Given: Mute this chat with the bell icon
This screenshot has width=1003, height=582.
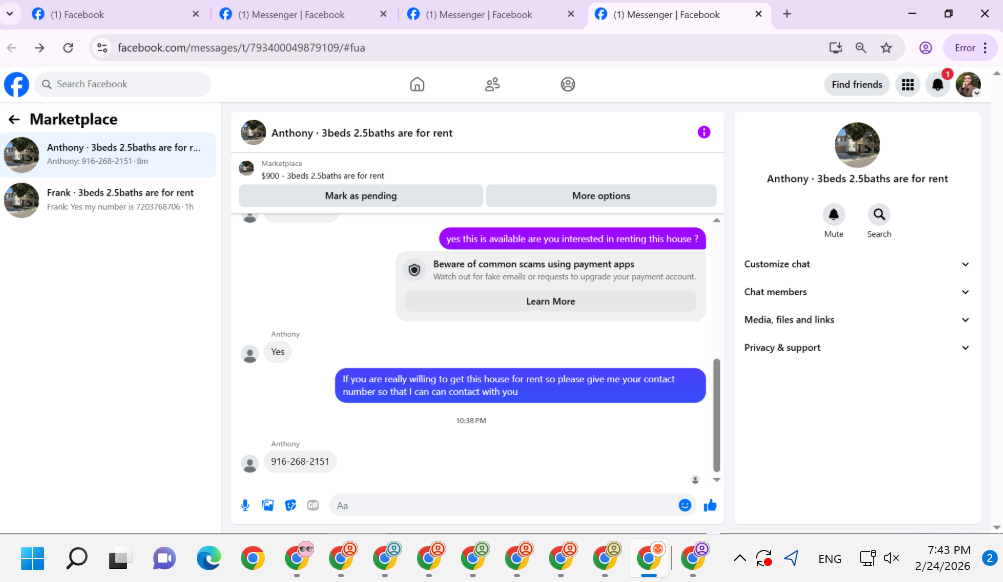Looking at the screenshot, I should click(x=833, y=214).
